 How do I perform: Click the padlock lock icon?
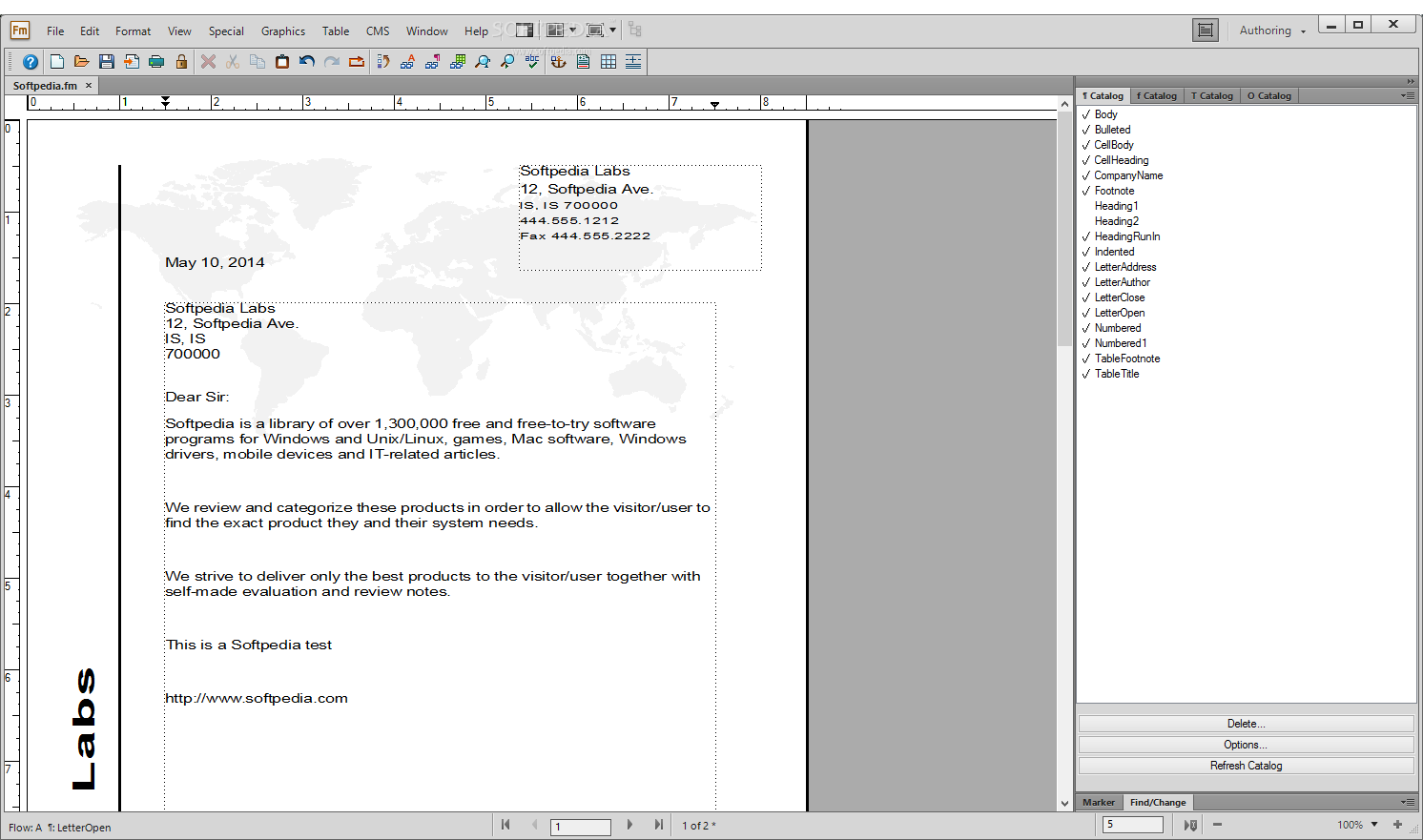tap(181, 62)
